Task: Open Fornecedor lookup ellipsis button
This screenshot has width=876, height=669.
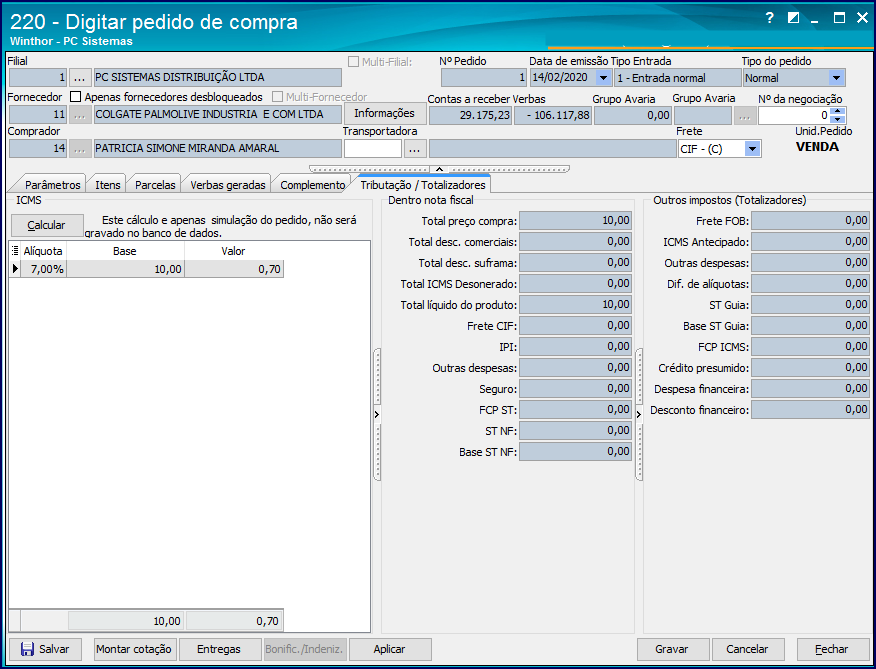Action: 80,115
